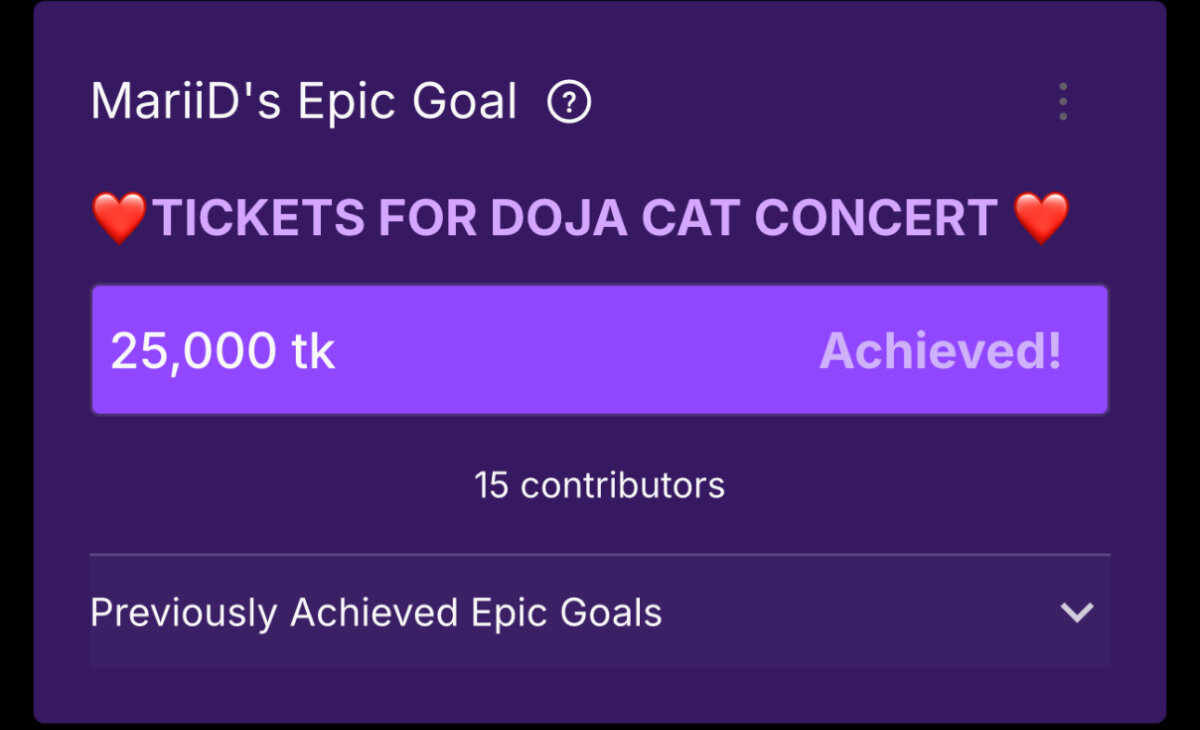This screenshot has height=730, width=1200.
Task: Click the red heart before TICKETS
Action: [x=119, y=218]
